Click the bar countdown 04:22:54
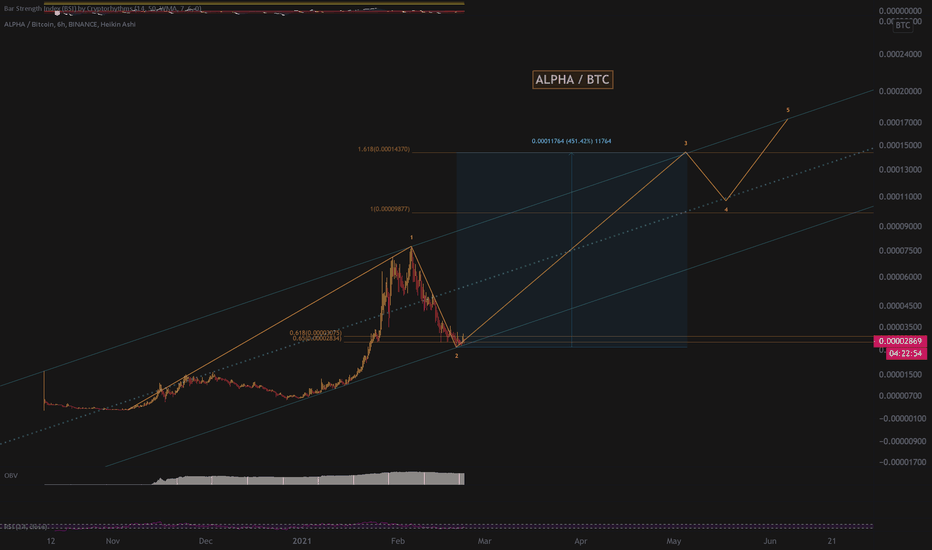Screen dimensions: 932x550 point(906,353)
